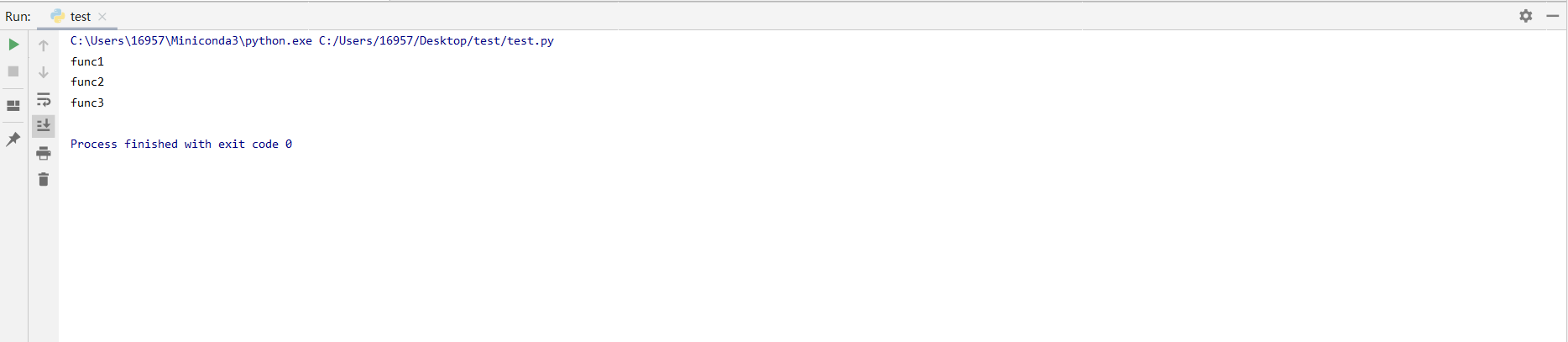Screen dimensions: 1568x342
Task: Print console output with printer icon
Action: tap(44, 153)
